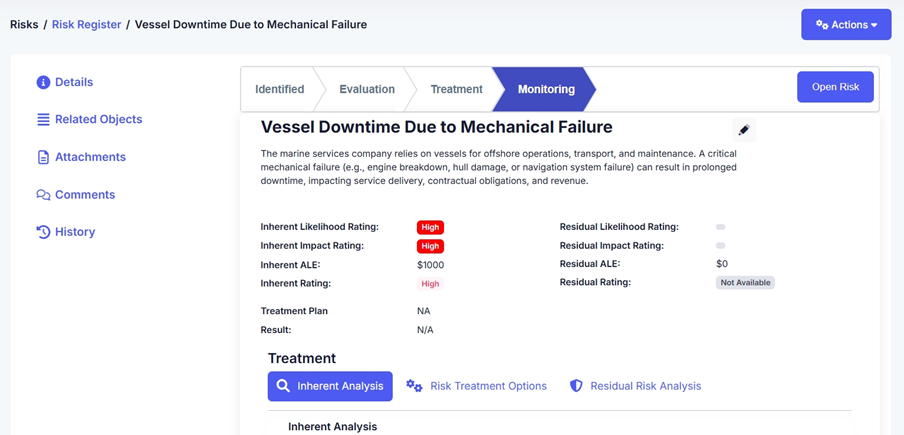Click the Not Available residual rating badge
This screenshot has width=904, height=435.
[745, 283]
